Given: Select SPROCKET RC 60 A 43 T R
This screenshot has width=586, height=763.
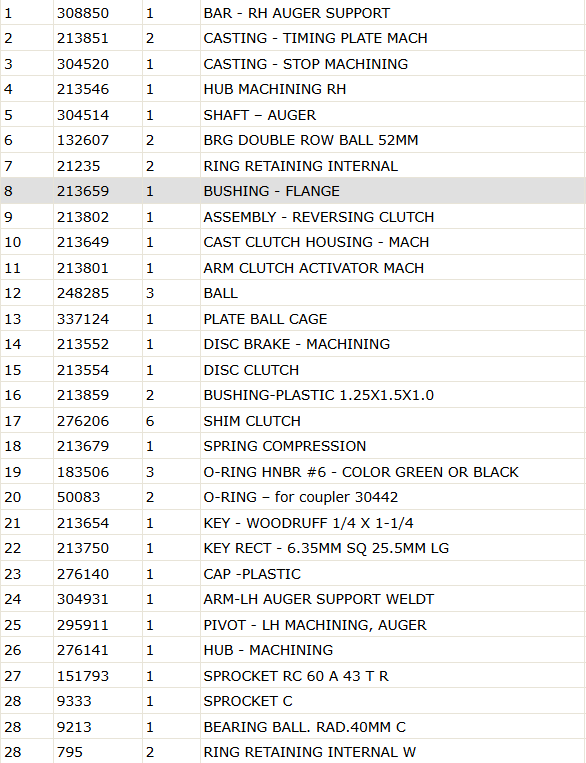Looking at the screenshot, I should coord(296,676).
